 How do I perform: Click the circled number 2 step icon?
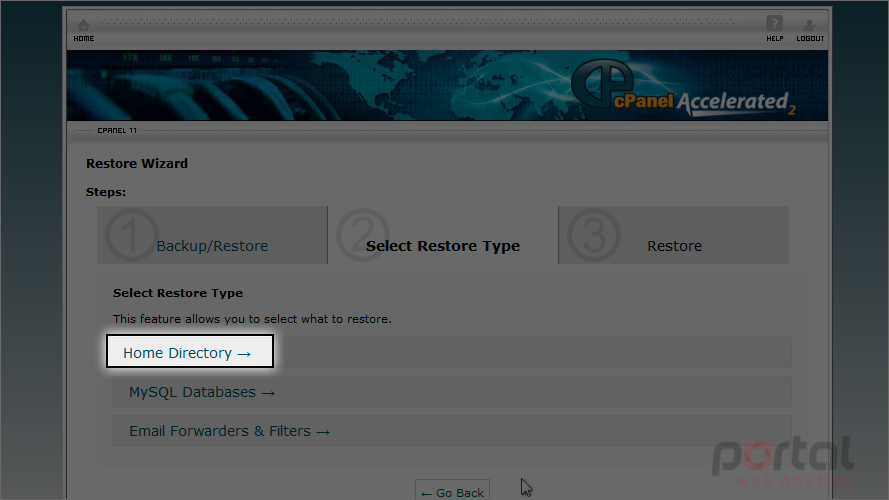(x=363, y=235)
